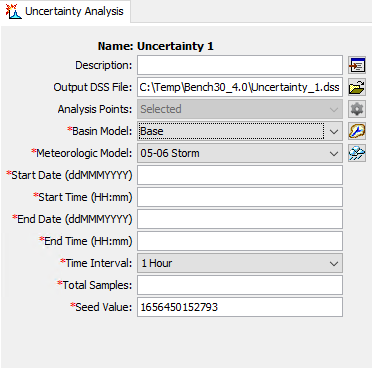The height and width of the screenshot is (368, 372).
Task: Click the Seed Value label
Action: [x=101, y=307]
